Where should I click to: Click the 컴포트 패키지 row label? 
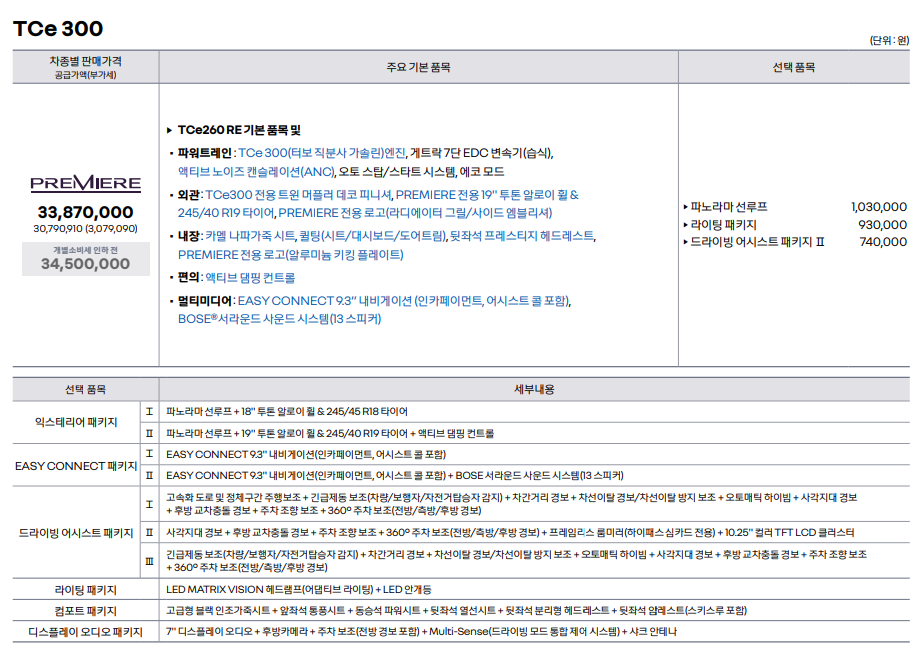[x=86, y=611]
